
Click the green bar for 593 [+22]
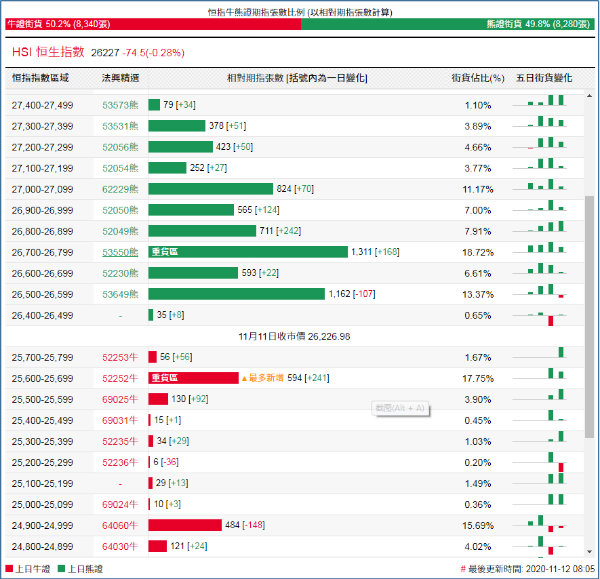point(193,273)
